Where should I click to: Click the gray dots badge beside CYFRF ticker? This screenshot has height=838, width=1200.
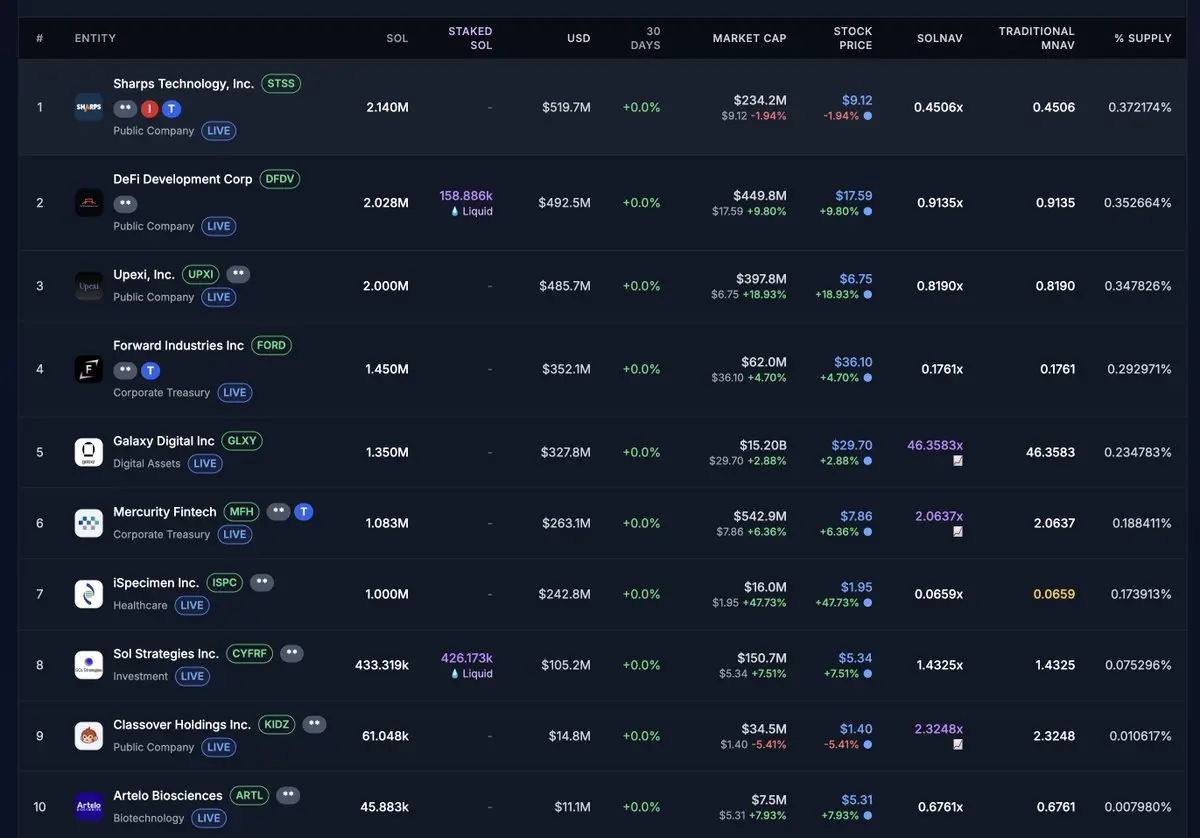pos(292,653)
